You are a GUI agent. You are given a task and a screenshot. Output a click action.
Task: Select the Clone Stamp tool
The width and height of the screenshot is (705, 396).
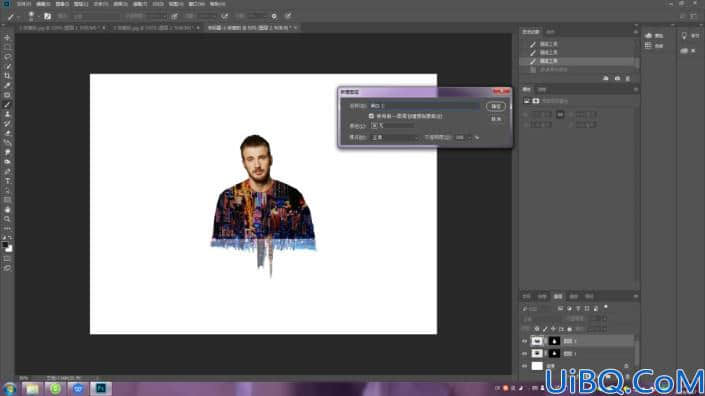coord(7,114)
